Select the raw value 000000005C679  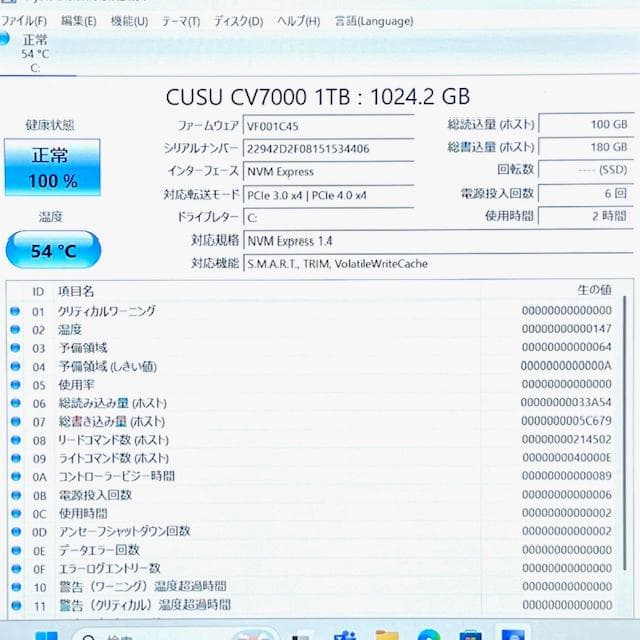[x=567, y=421]
